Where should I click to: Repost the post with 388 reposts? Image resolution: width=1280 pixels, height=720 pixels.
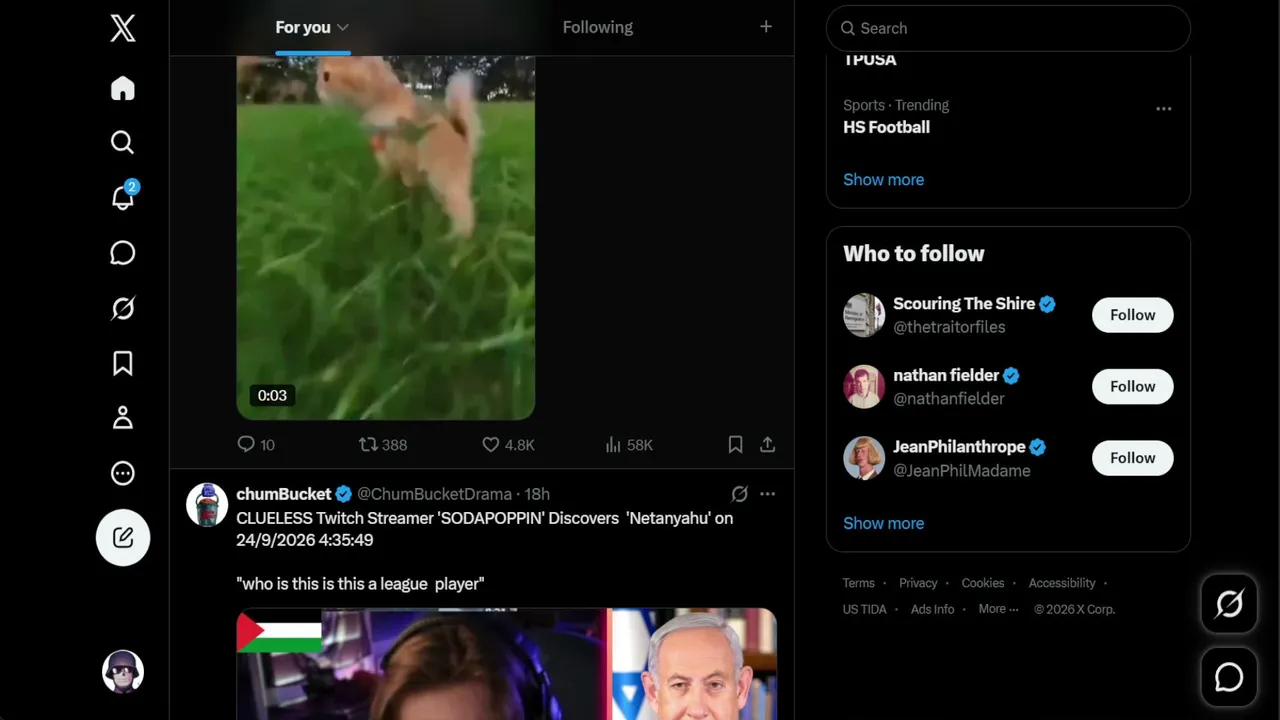[383, 444]
